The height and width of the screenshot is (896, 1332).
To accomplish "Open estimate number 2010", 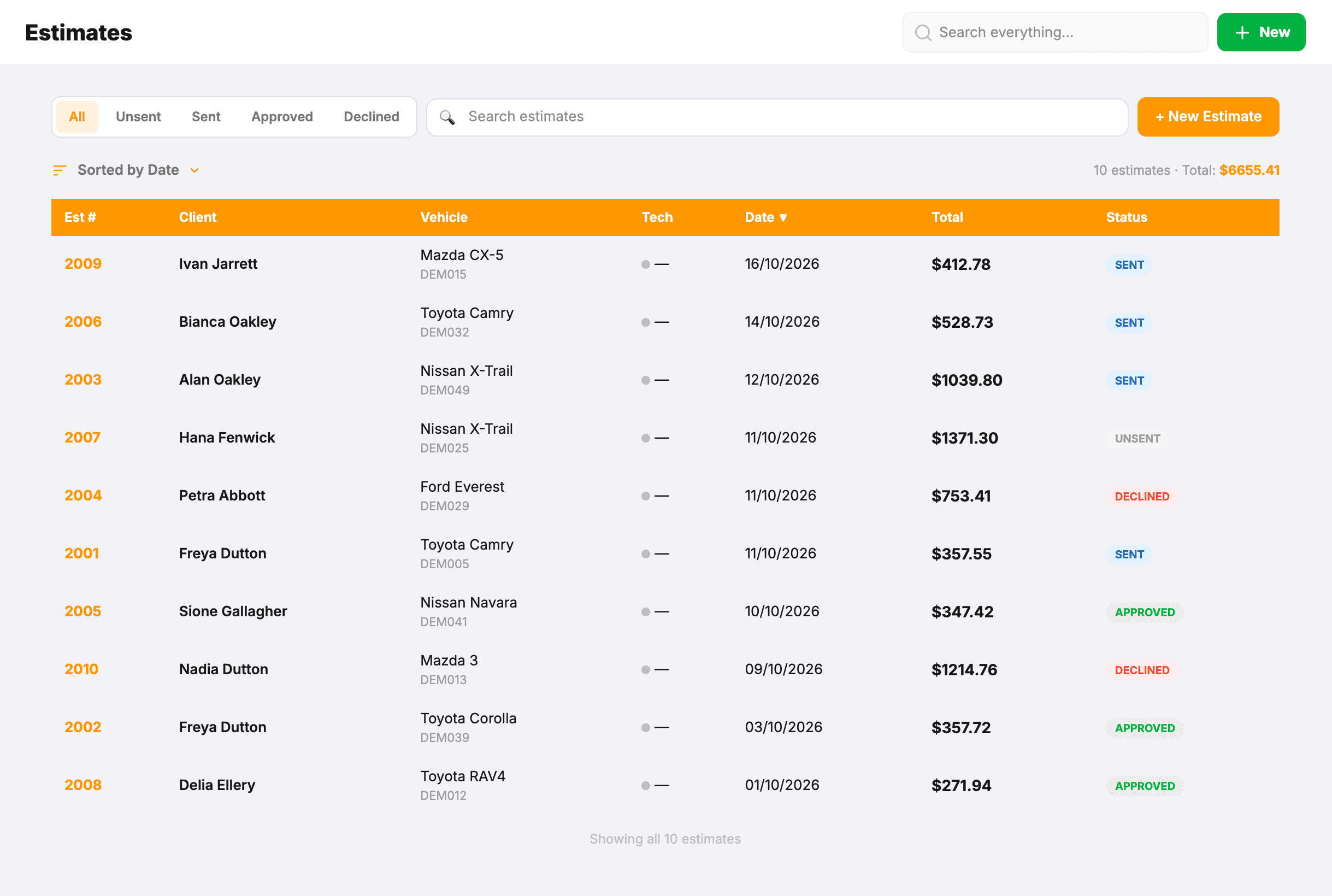I will [81, 669].
